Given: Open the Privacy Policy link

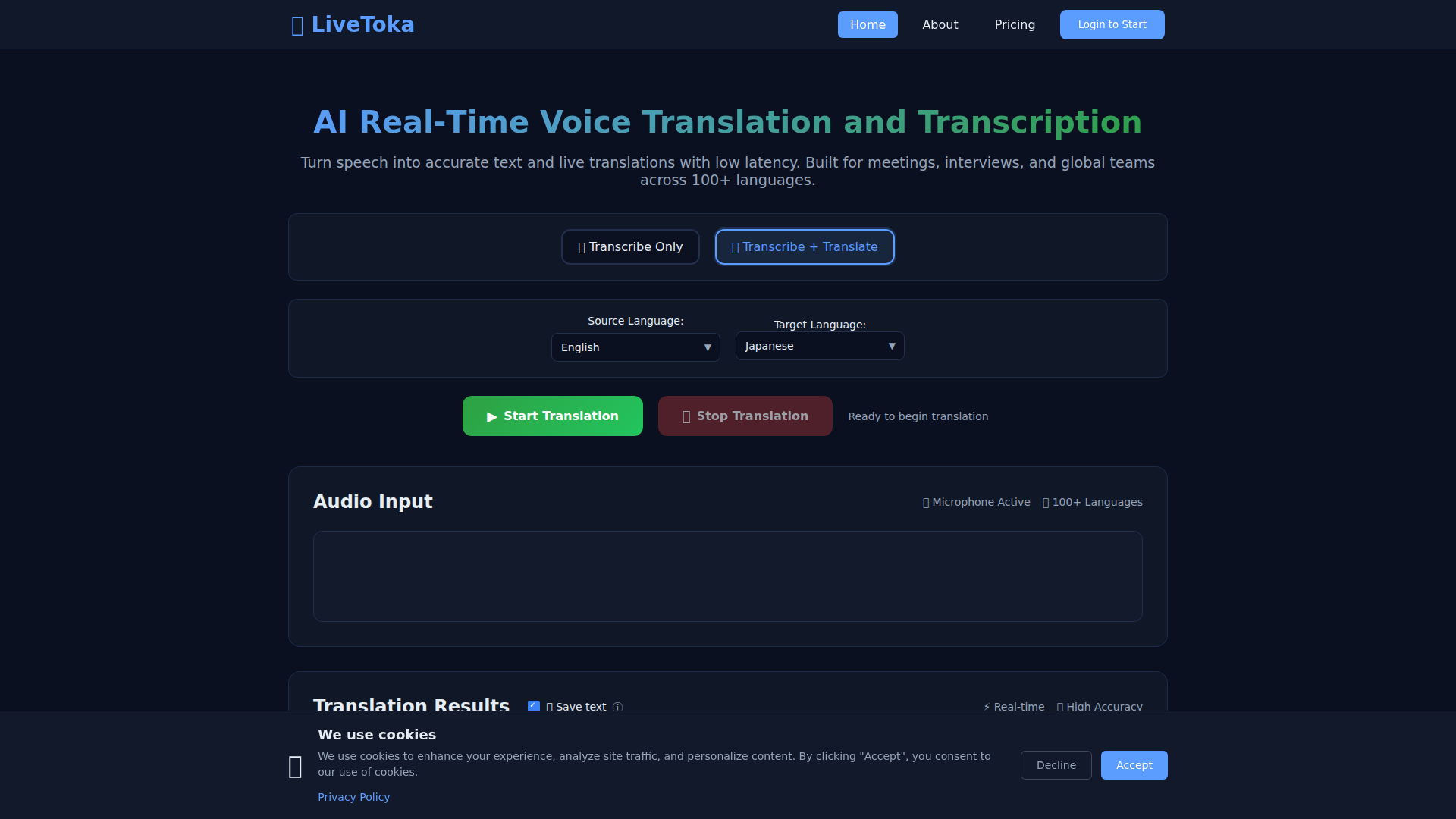Looking at the screenshot, I should 353,797.
